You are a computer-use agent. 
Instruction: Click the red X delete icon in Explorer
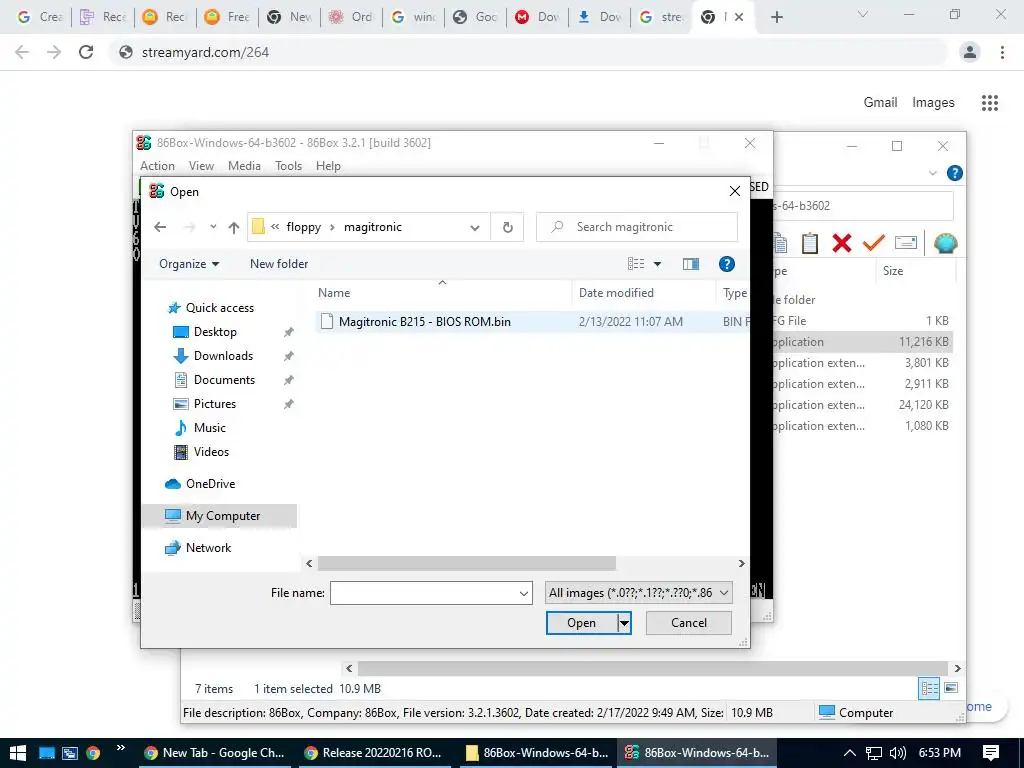point(842,243)
